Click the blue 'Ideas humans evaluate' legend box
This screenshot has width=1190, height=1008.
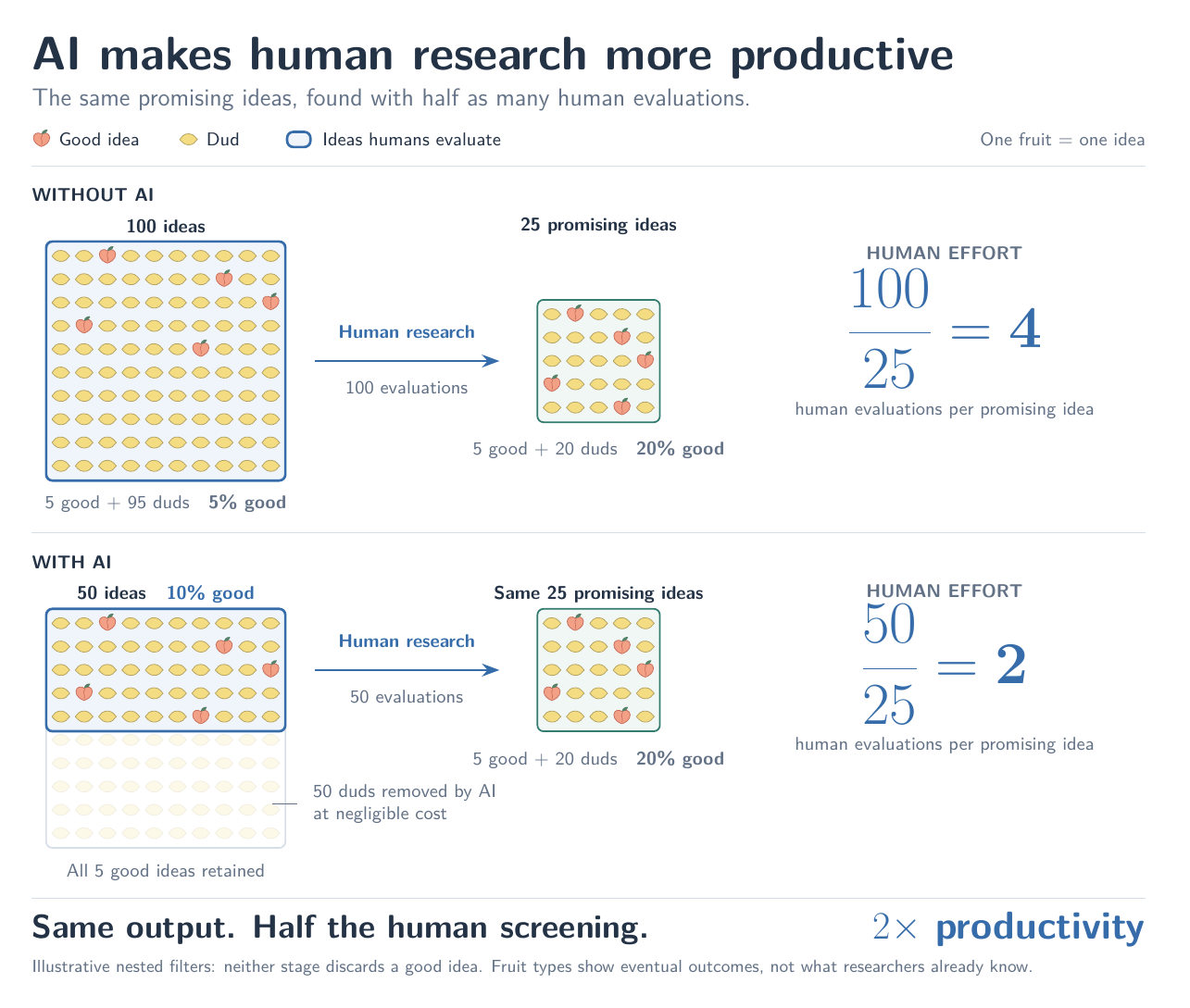pos(299,140)
